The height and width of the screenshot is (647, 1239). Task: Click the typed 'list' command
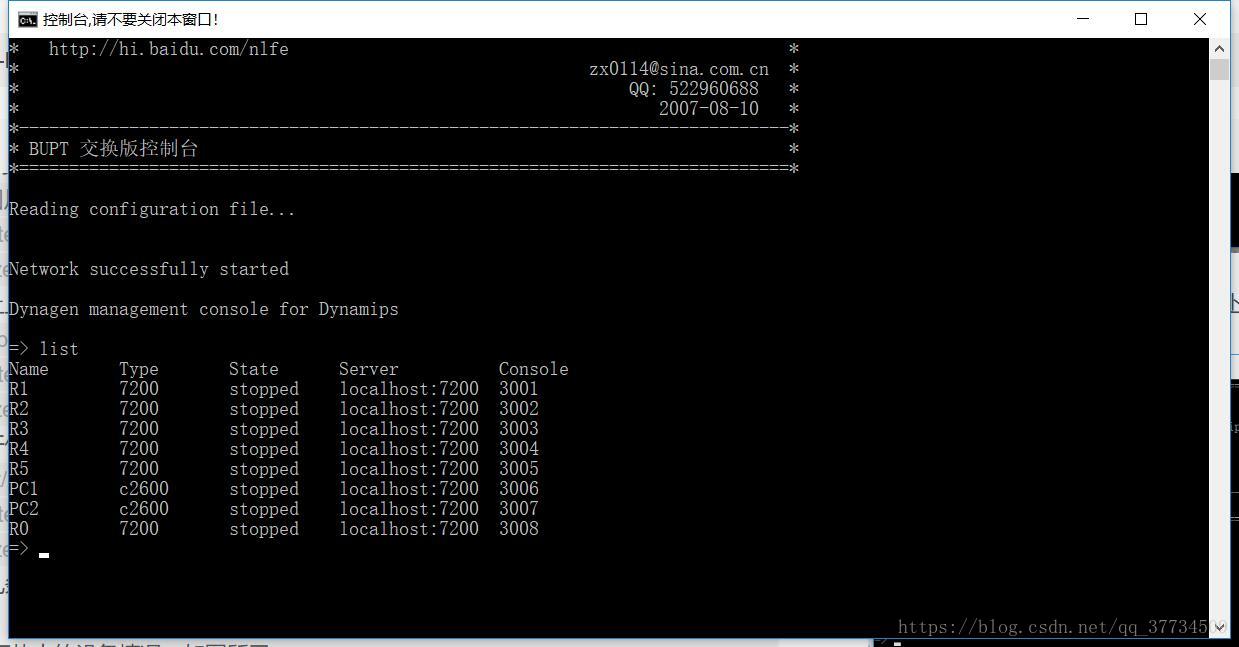pos(59,349)
